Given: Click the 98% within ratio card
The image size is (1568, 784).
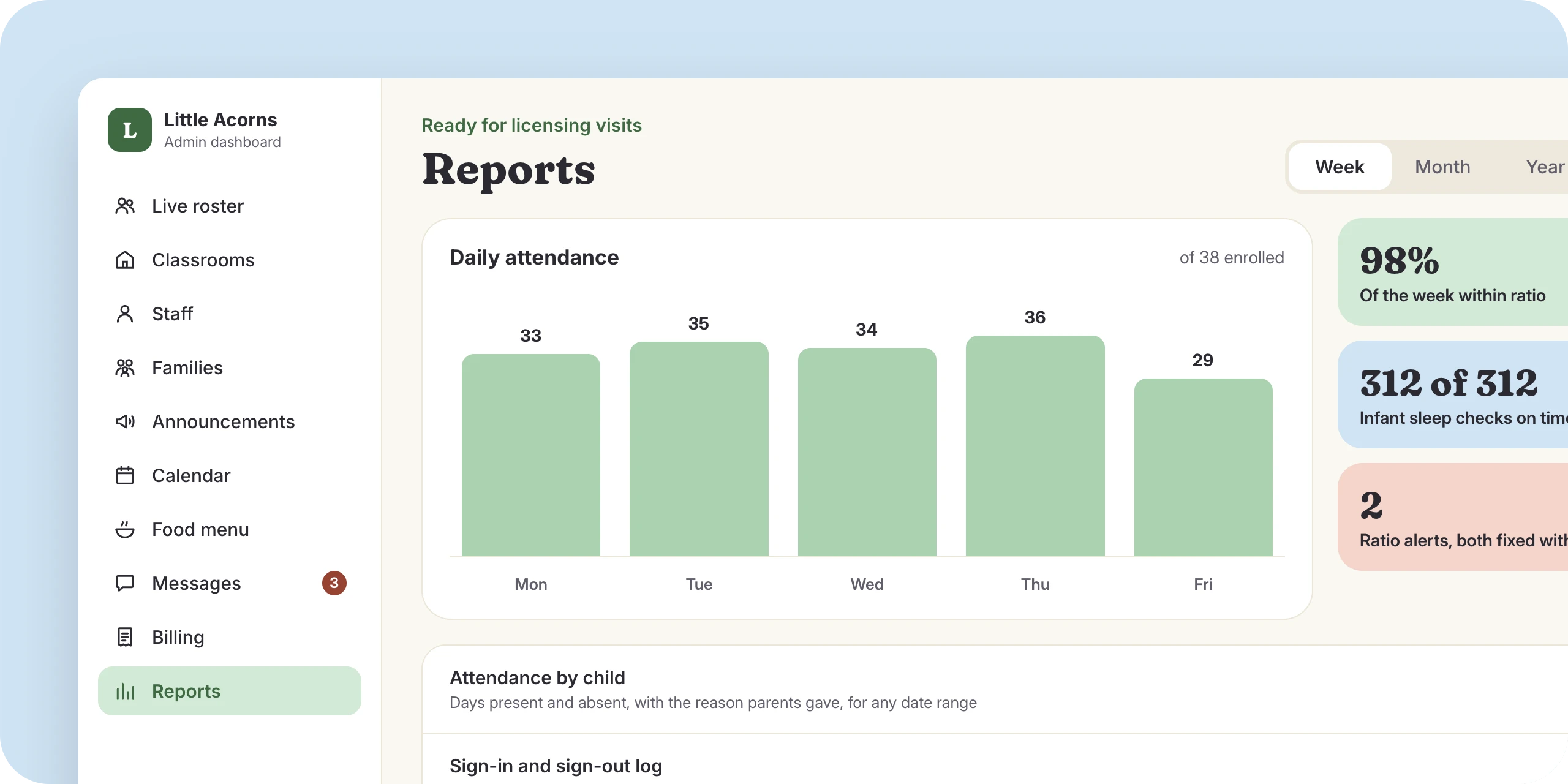Looking at the screenshot, I should 1453,272.
